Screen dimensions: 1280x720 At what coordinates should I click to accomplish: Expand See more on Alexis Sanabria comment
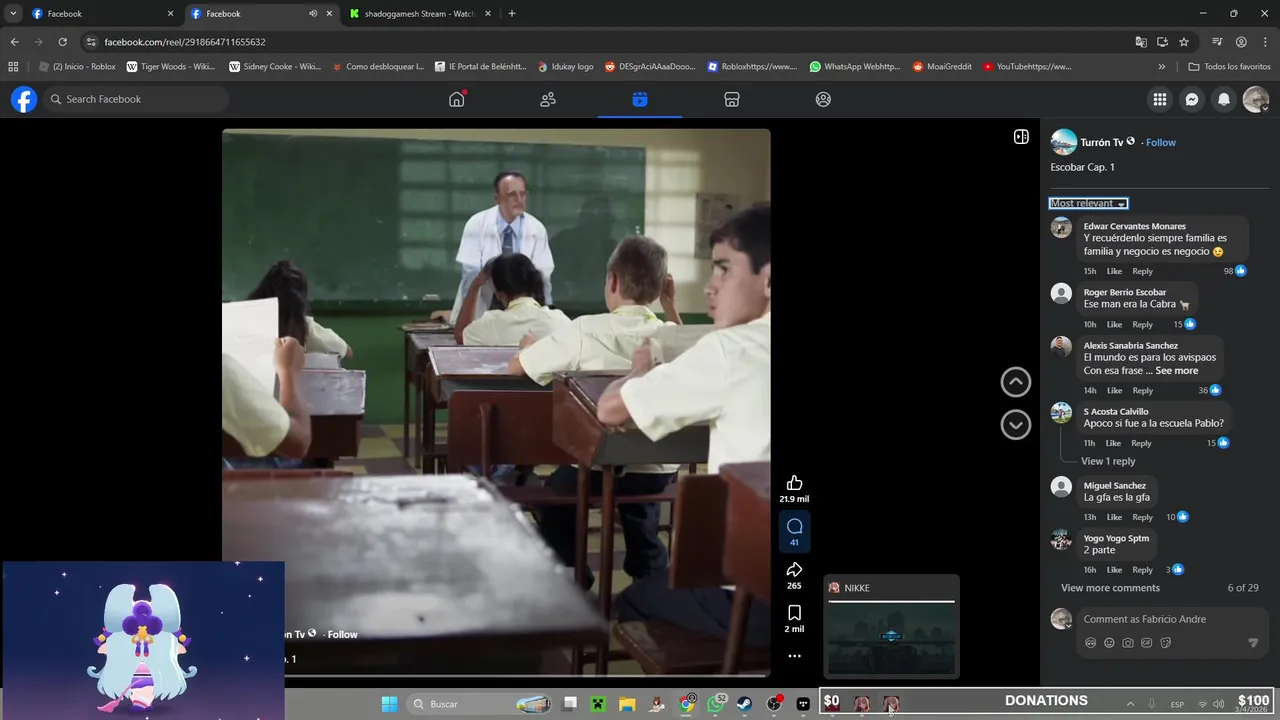1177,371
